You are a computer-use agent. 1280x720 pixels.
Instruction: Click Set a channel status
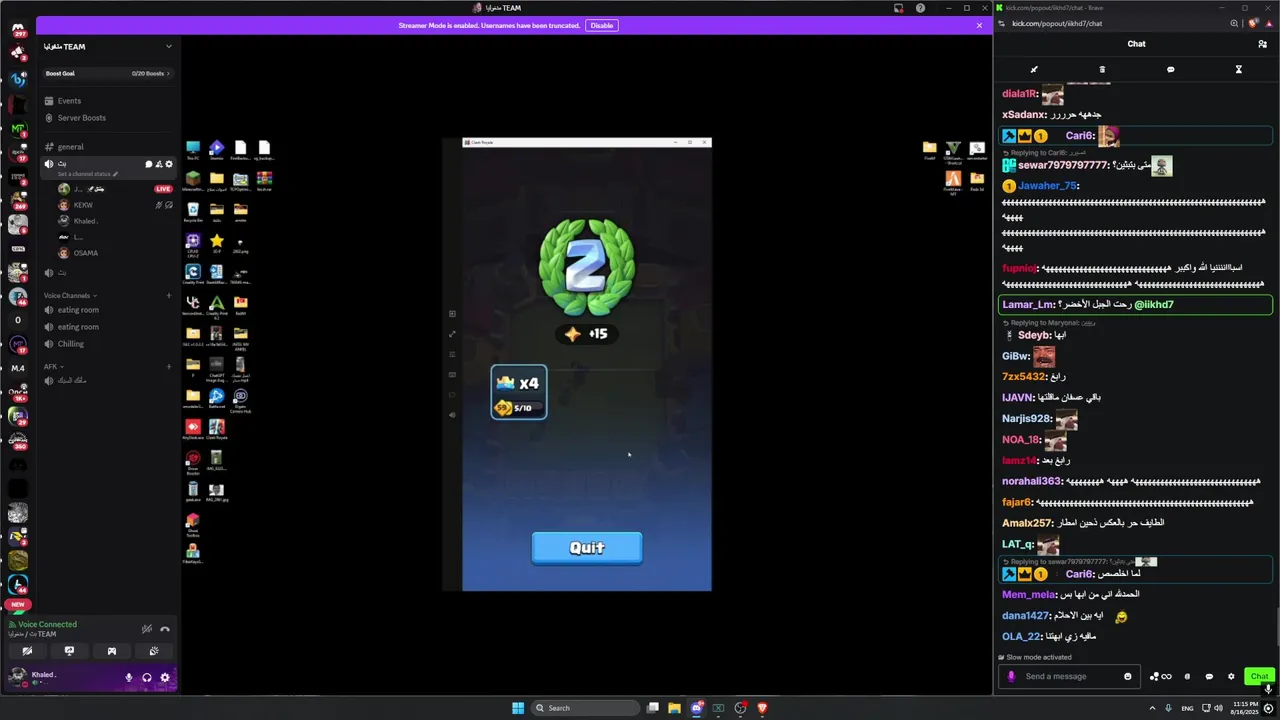pos(87,174)
